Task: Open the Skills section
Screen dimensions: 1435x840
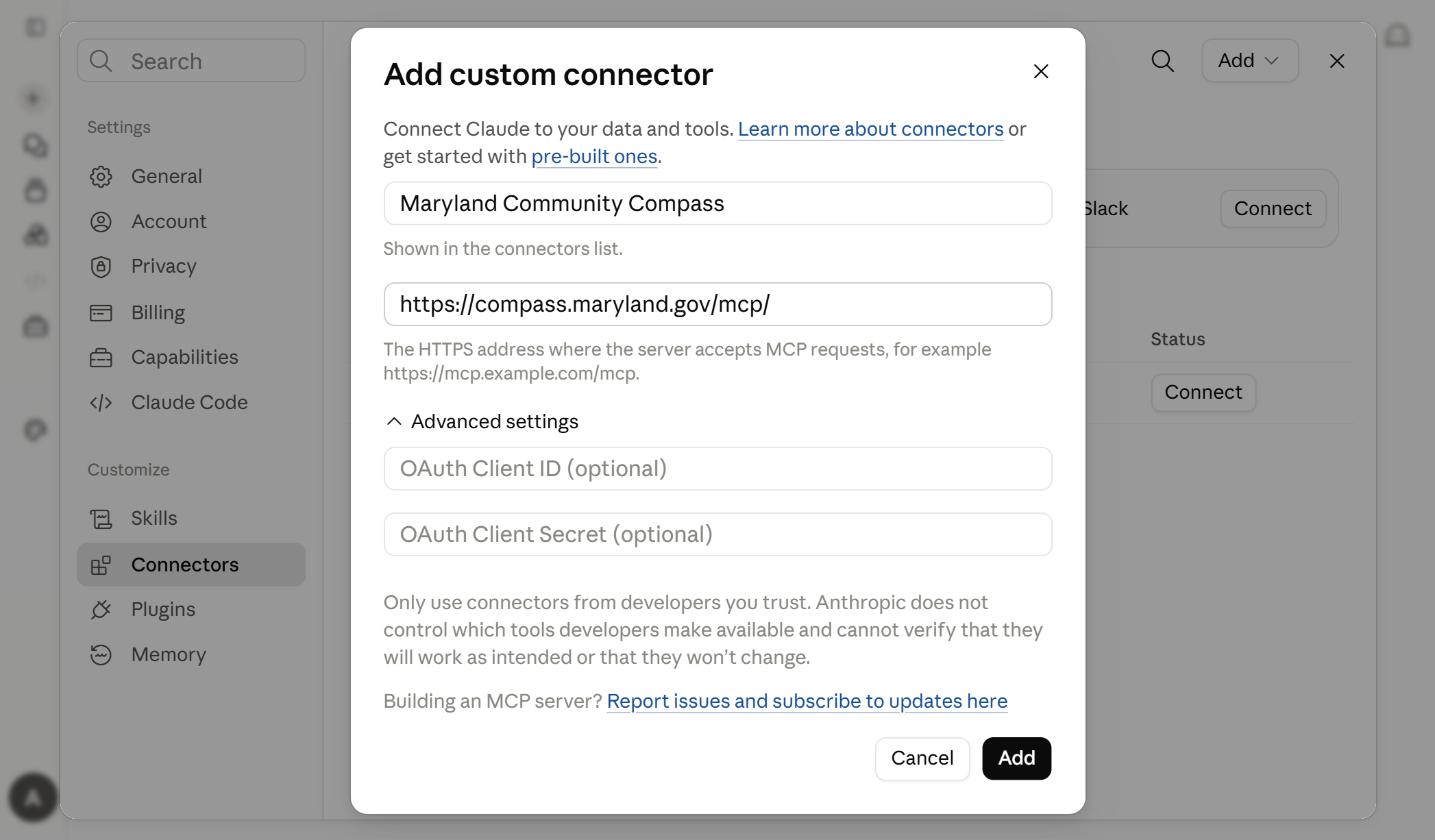Action: tap(191, 518)
